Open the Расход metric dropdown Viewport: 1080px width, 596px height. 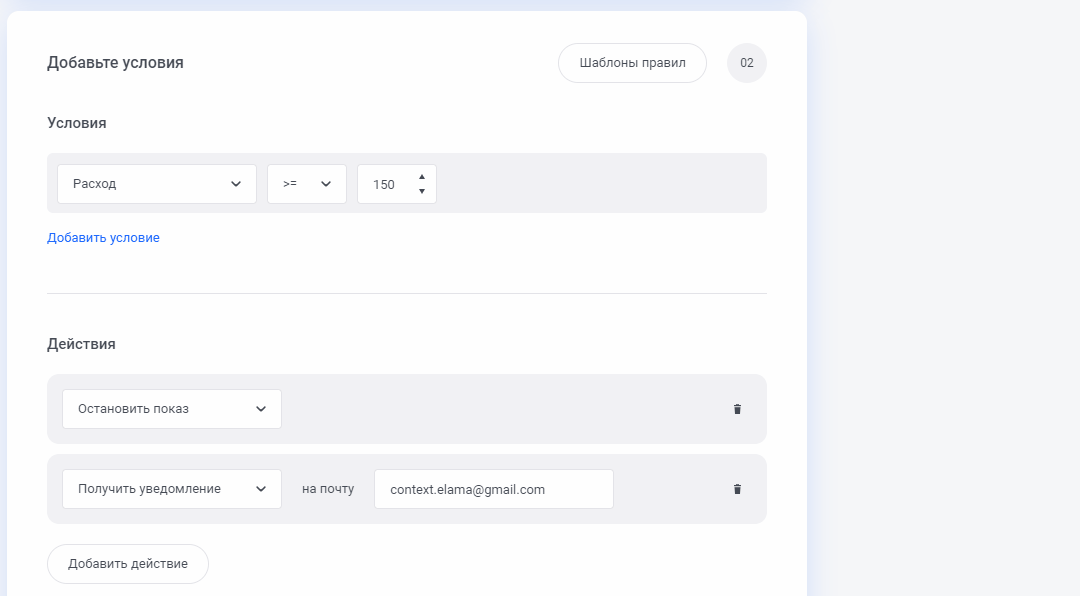pos(157,184)
